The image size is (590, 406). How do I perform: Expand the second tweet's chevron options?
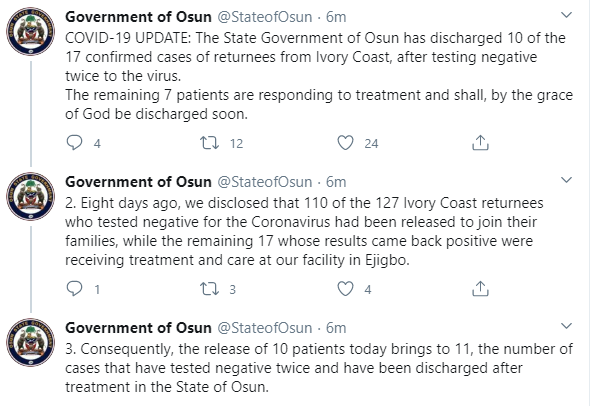(x=566, y=180)
